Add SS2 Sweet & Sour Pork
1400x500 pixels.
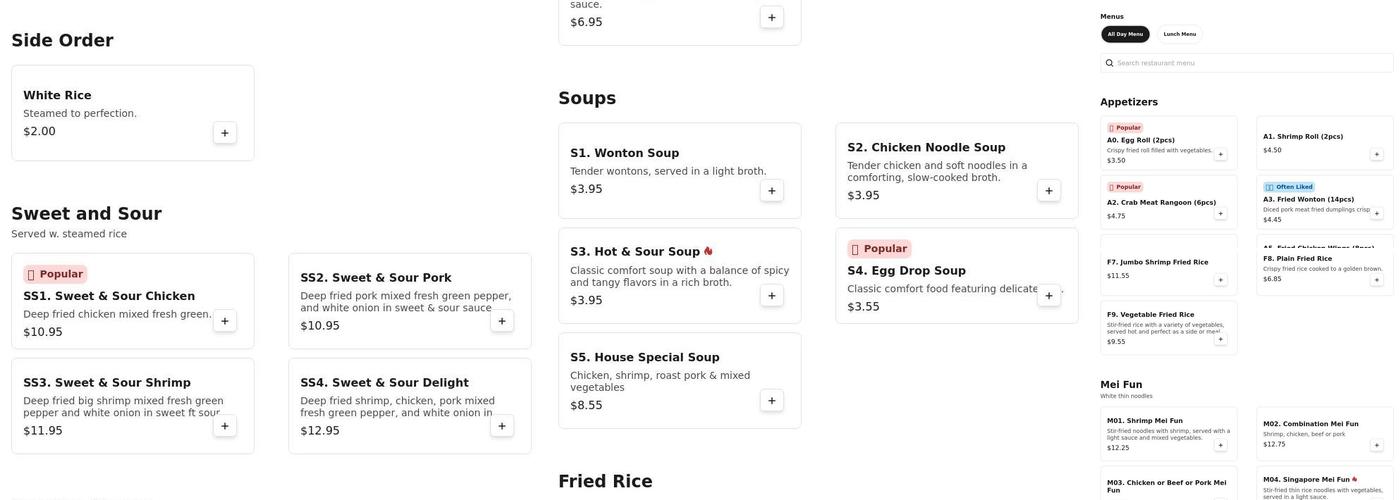tap(502, 321)
